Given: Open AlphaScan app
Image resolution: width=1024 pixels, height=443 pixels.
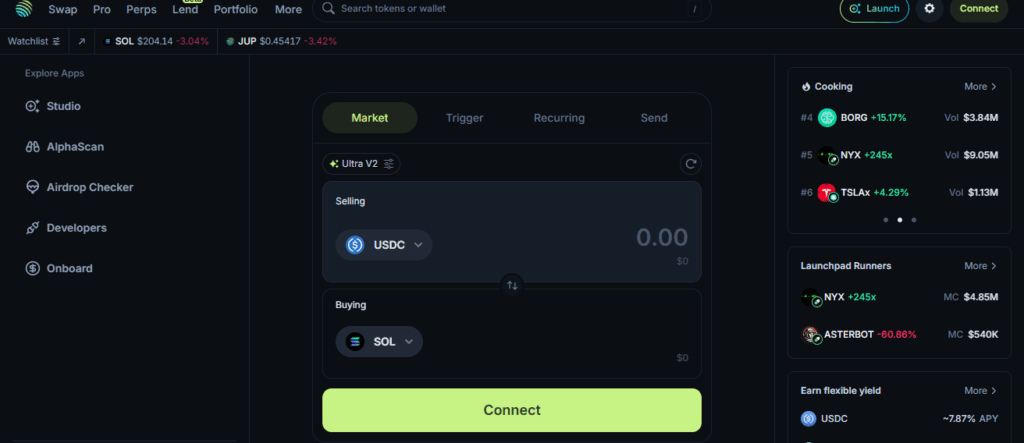Looking at the screenshot, I should pyautogui.click(x=74, y=147).
